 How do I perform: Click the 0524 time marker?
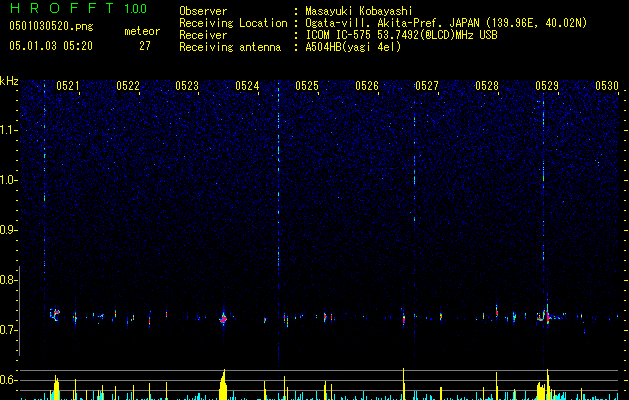247,86
